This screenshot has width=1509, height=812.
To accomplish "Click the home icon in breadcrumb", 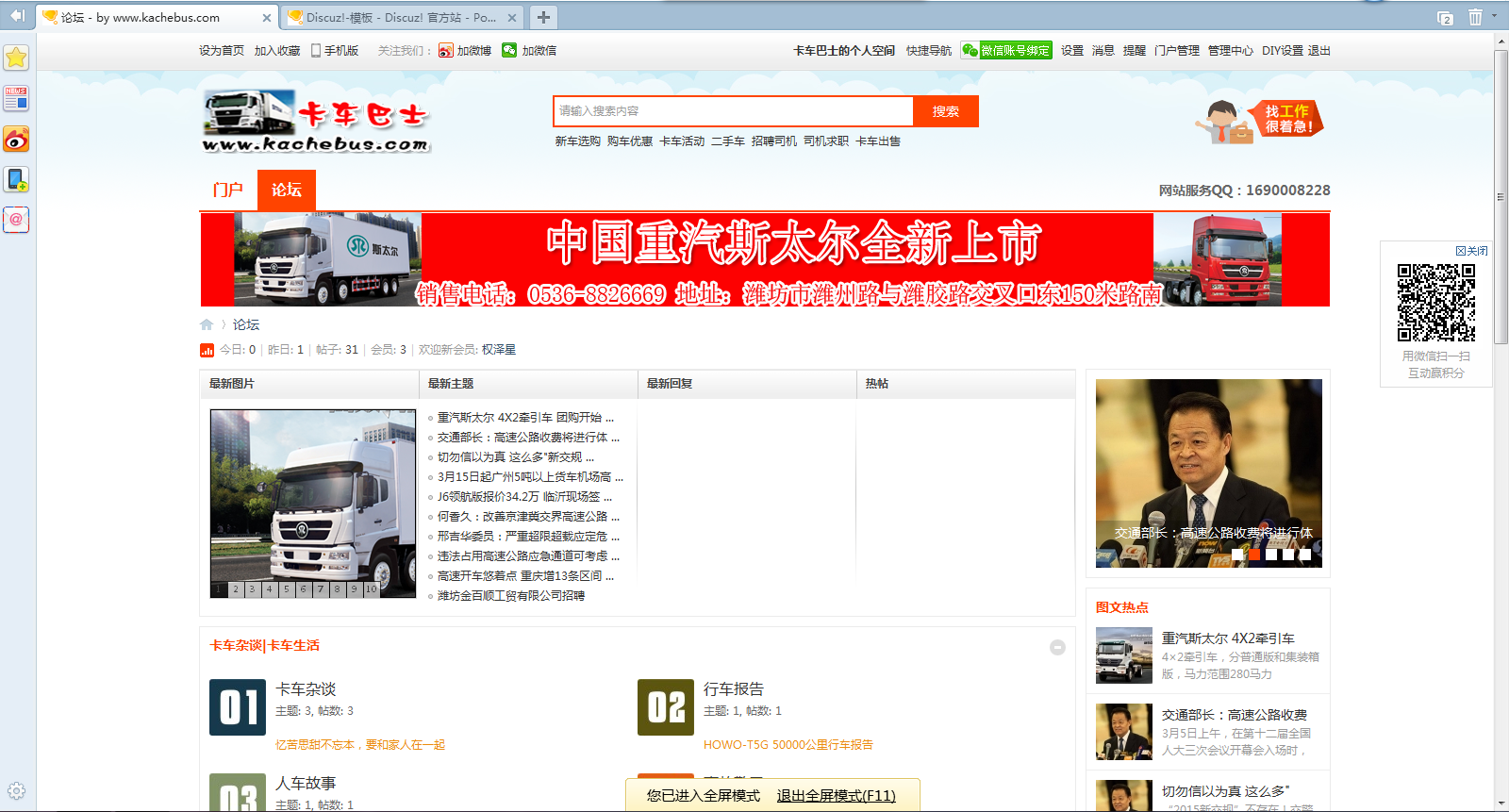I will tap(207, 324).
